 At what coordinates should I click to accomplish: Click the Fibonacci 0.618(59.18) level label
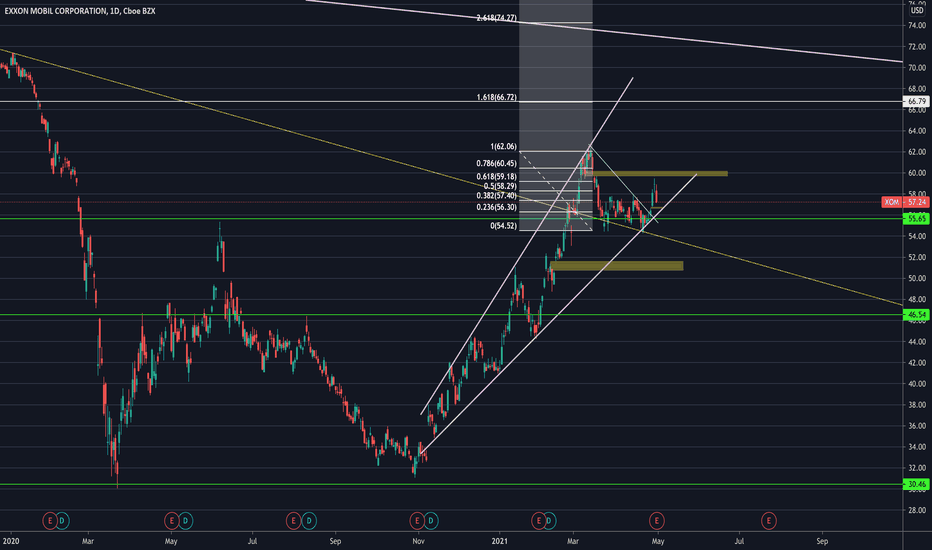[496, 177]
